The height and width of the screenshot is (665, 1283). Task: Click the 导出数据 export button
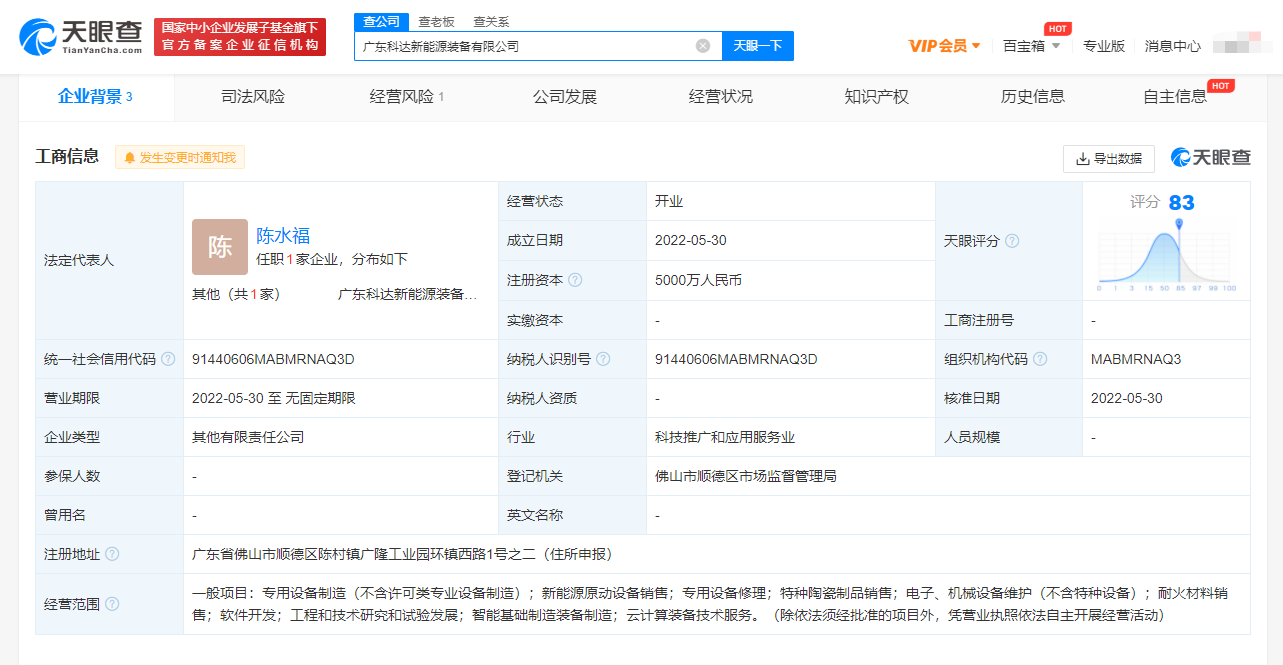(1109, 159)
